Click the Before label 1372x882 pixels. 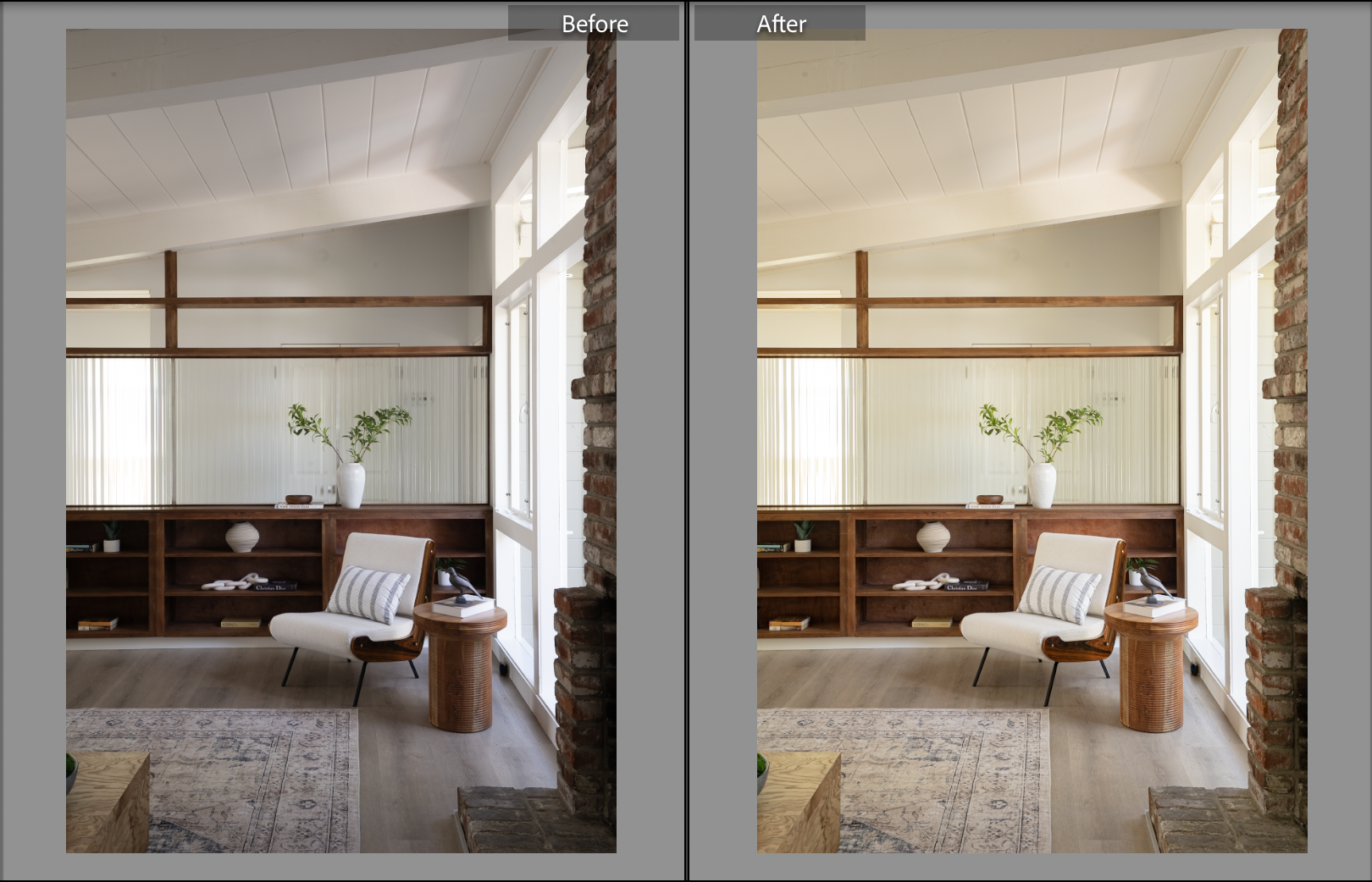(594, 24)
